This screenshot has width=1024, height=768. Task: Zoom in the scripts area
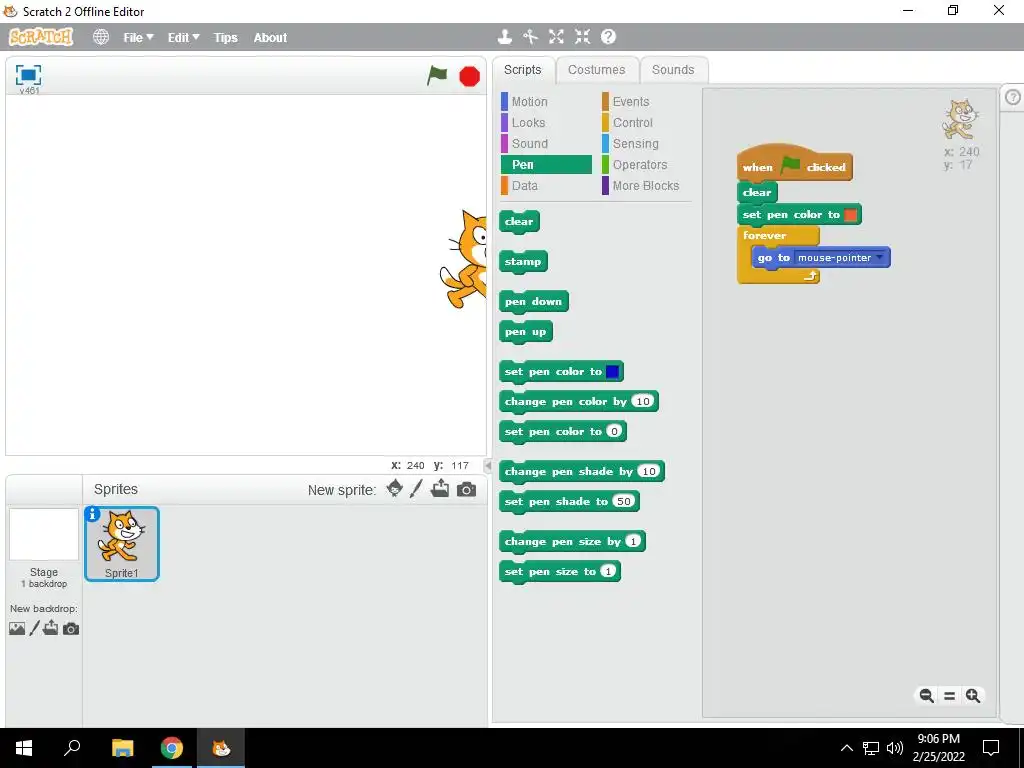[973, 696]
